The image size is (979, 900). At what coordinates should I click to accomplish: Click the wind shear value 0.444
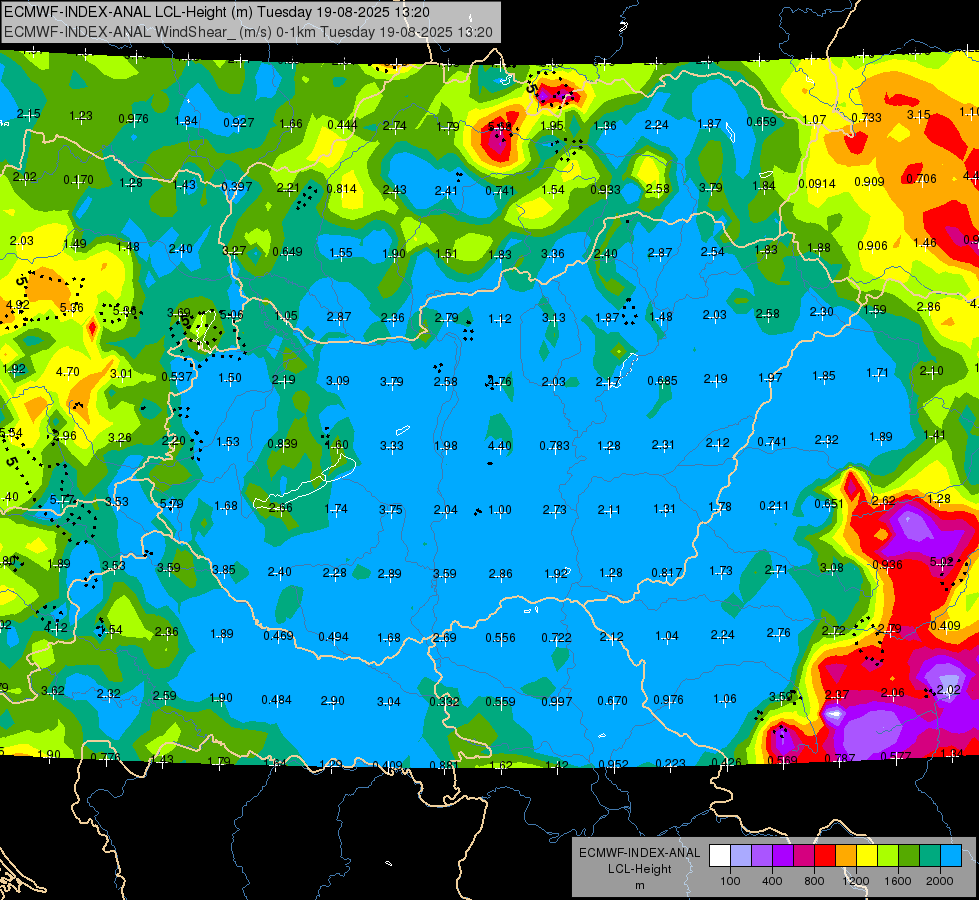coord(342,125)
